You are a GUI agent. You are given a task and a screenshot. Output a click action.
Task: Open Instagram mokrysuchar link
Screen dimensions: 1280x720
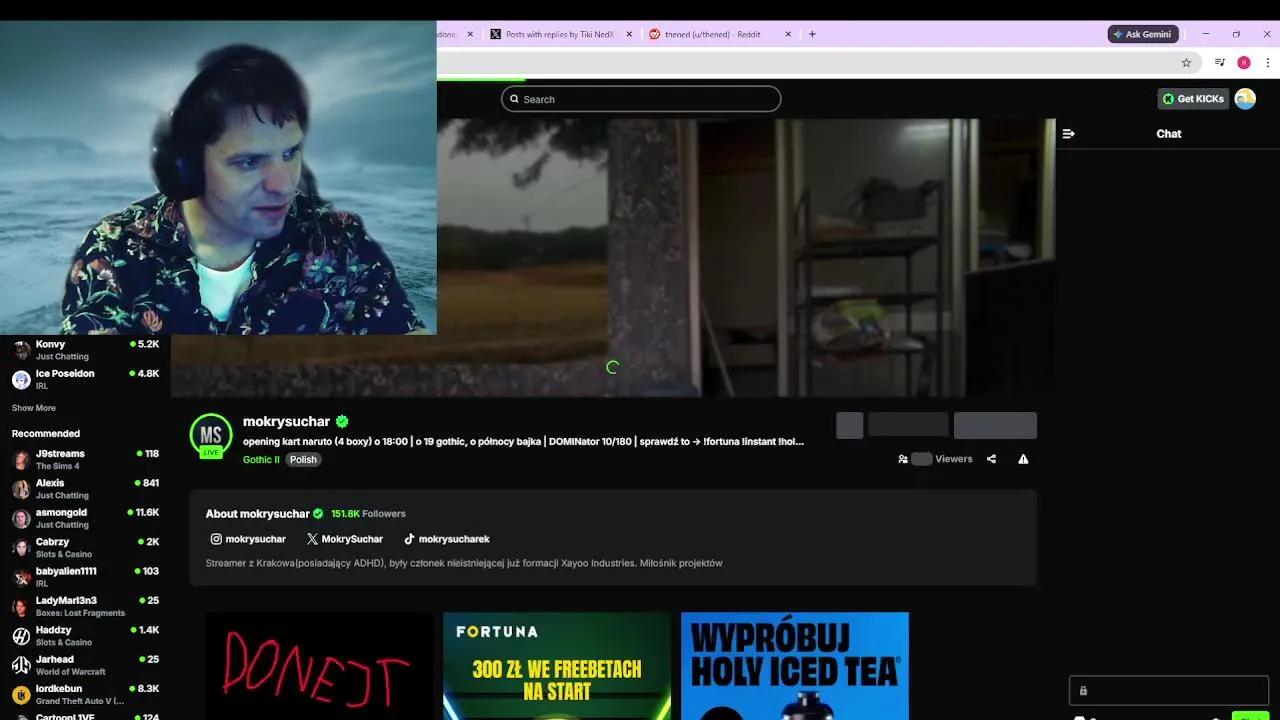tap(248, 539)
